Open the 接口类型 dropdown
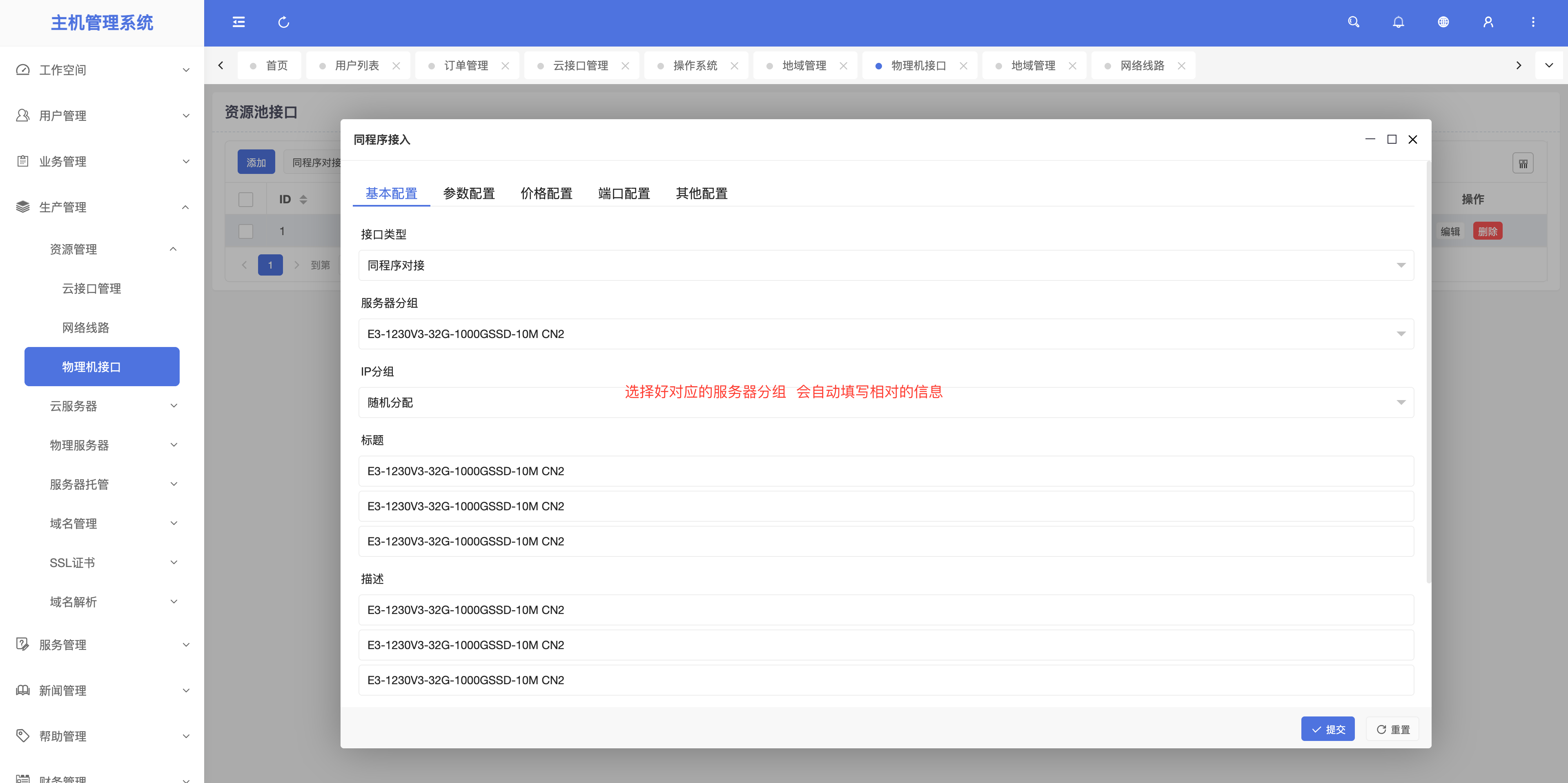This screenshot has height=783, width=1568. click(886, 265)
